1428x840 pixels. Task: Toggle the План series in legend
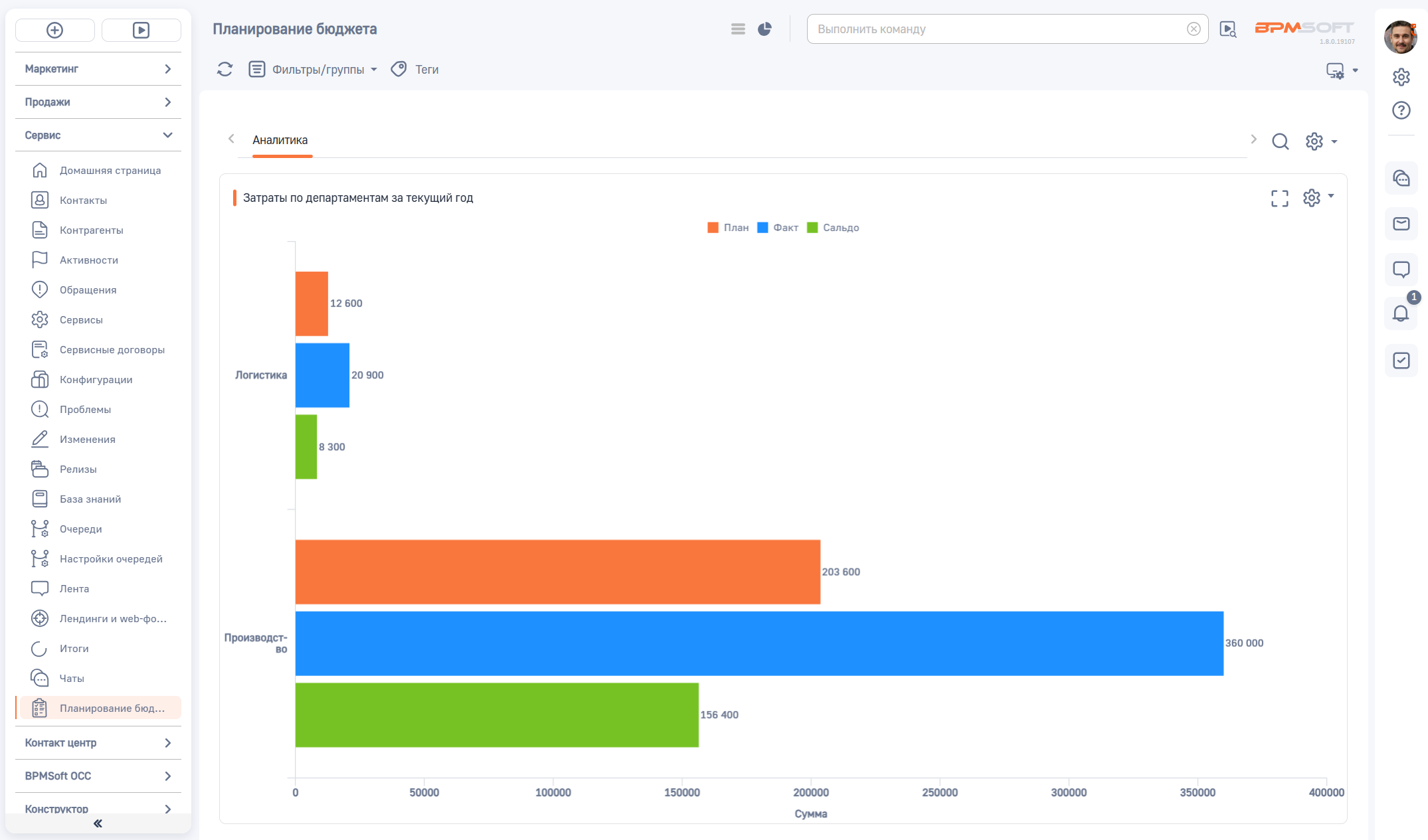[728, 228]
